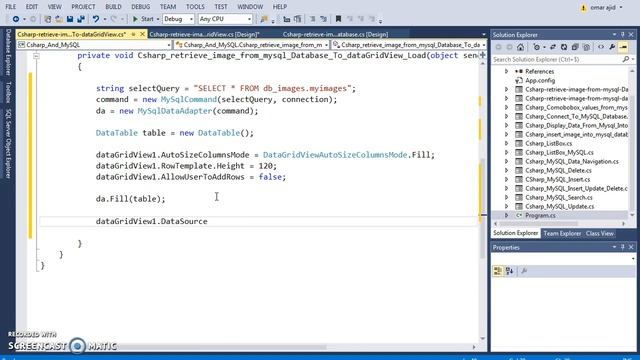Viewport: 640px width, 360px height.
Task: Click the New Project toolbar icon
Action: click(47, 19)
